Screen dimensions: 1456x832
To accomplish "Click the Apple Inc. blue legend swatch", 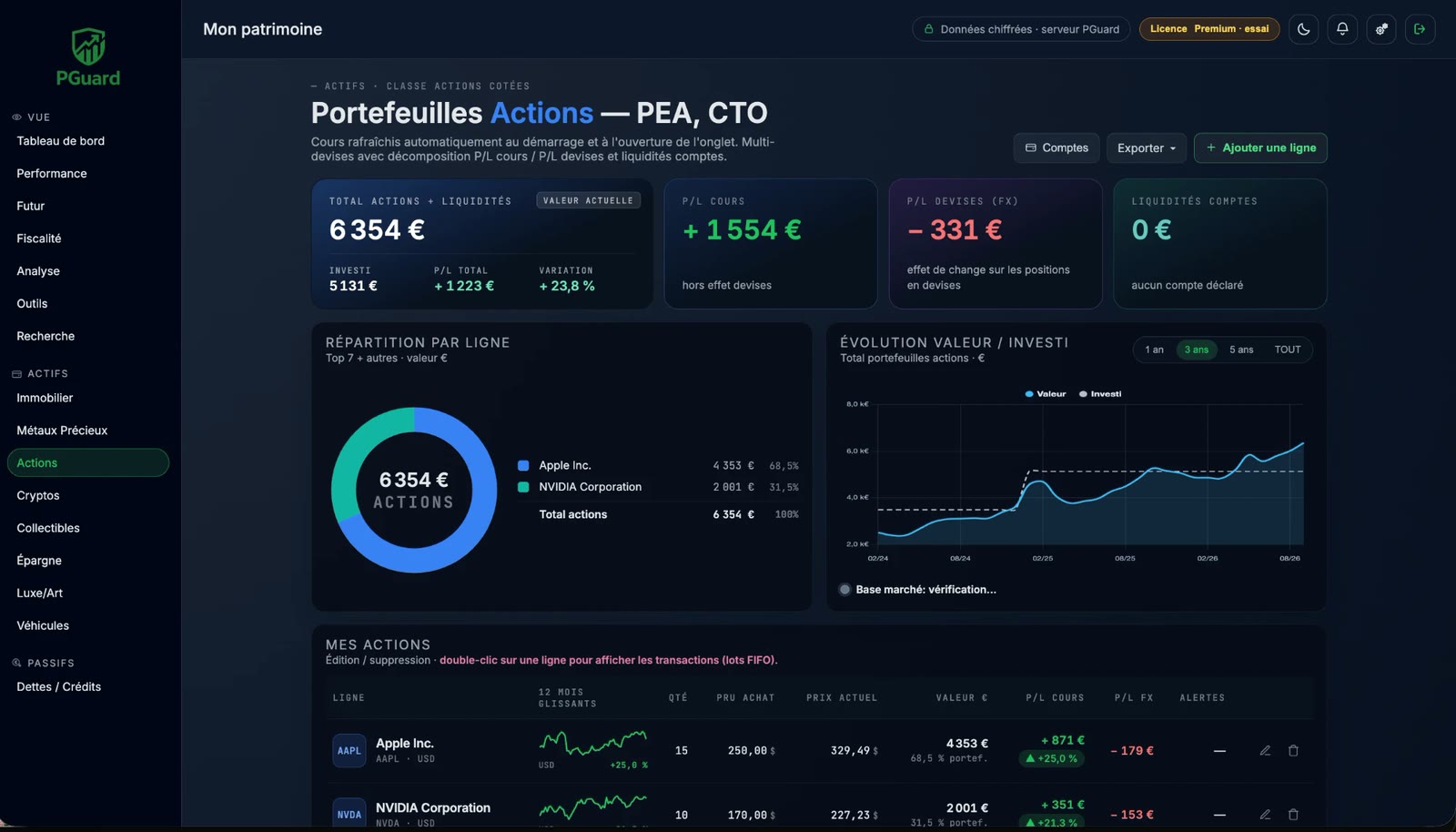I will (523, 465).
